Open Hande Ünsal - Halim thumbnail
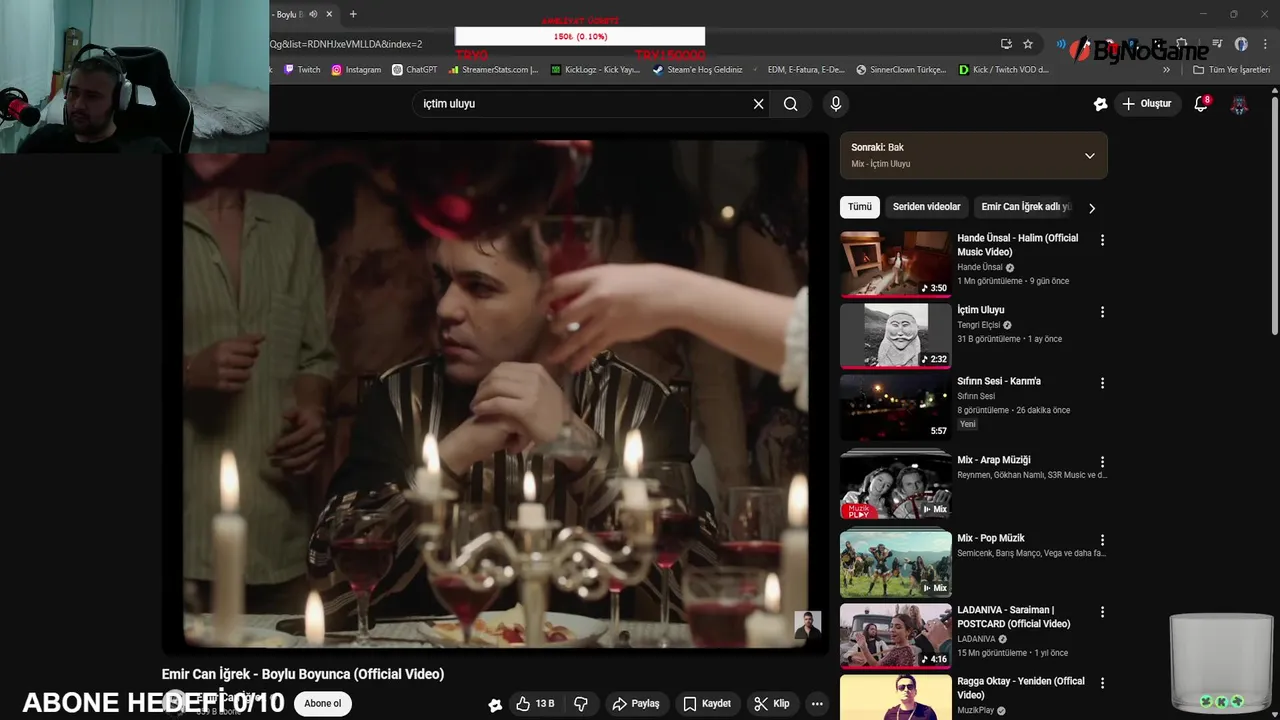Viewport: 1280px width, 720px height. [x=895, y=264]
